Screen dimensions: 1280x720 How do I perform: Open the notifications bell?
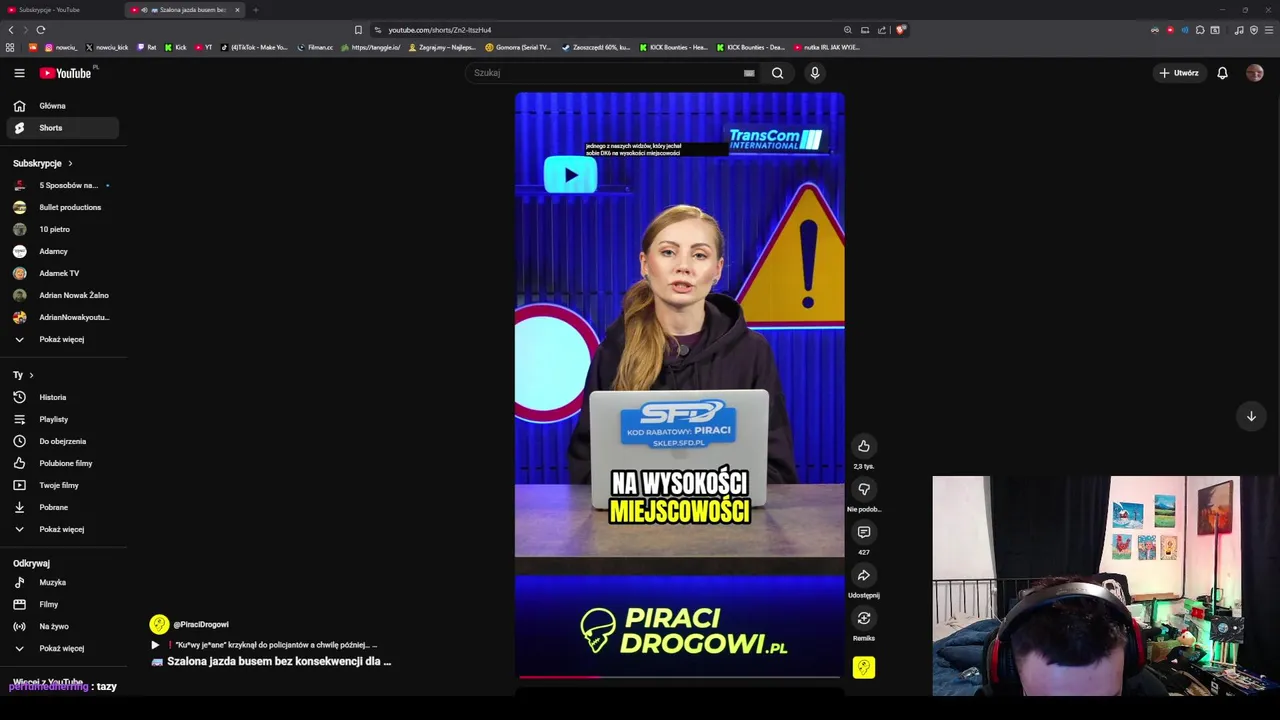click(x=1222, y=73)
